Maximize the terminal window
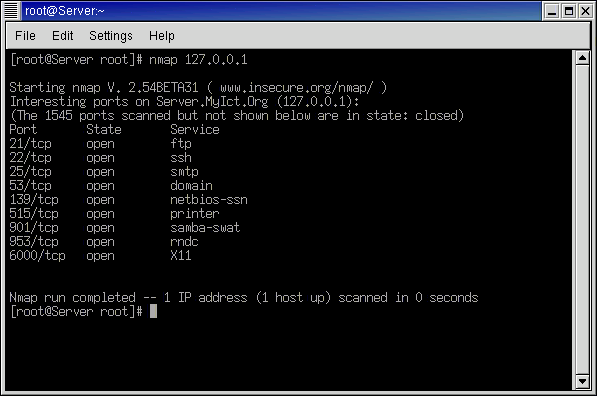 point(568,11)
